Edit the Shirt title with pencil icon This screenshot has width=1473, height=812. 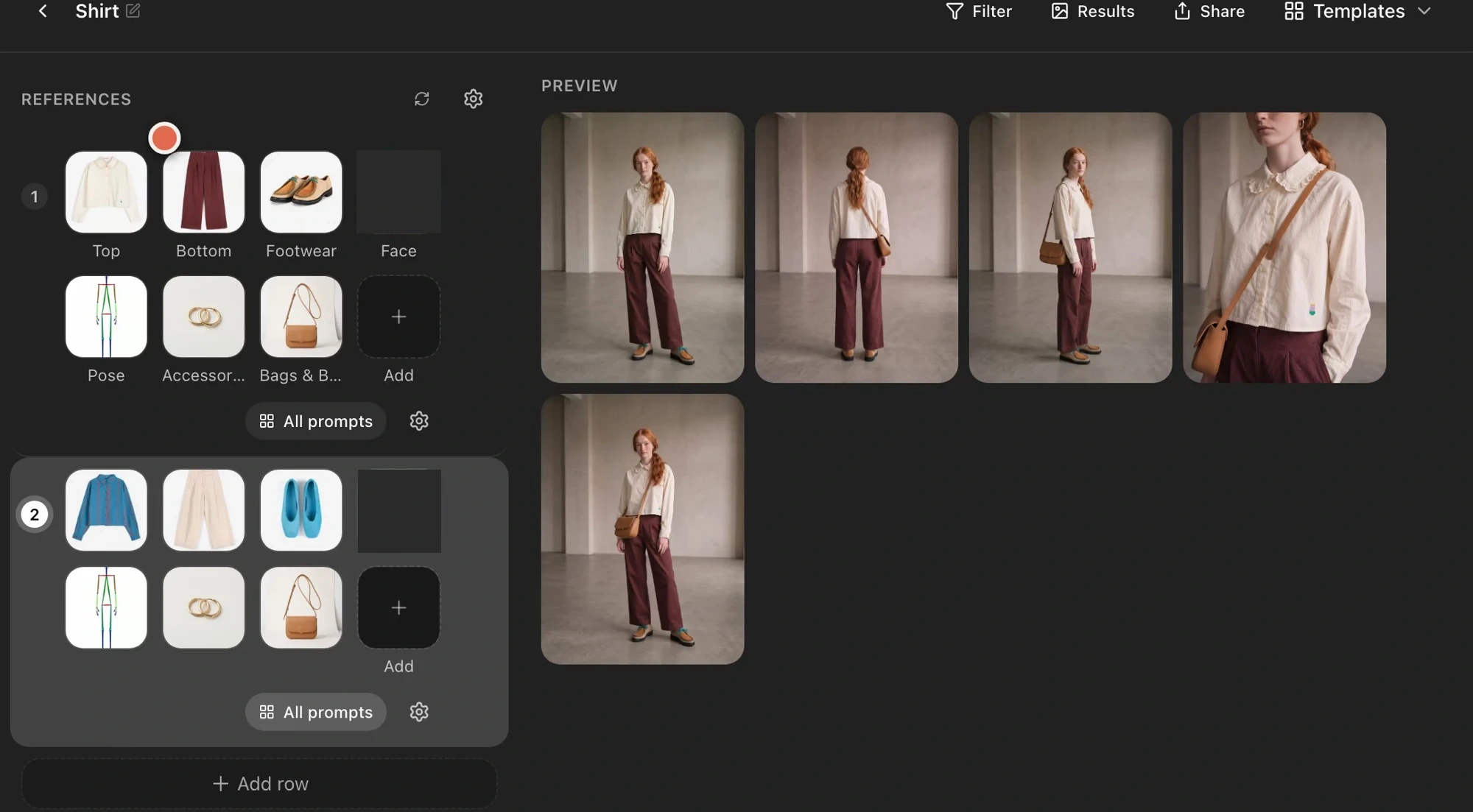(133, 11)
